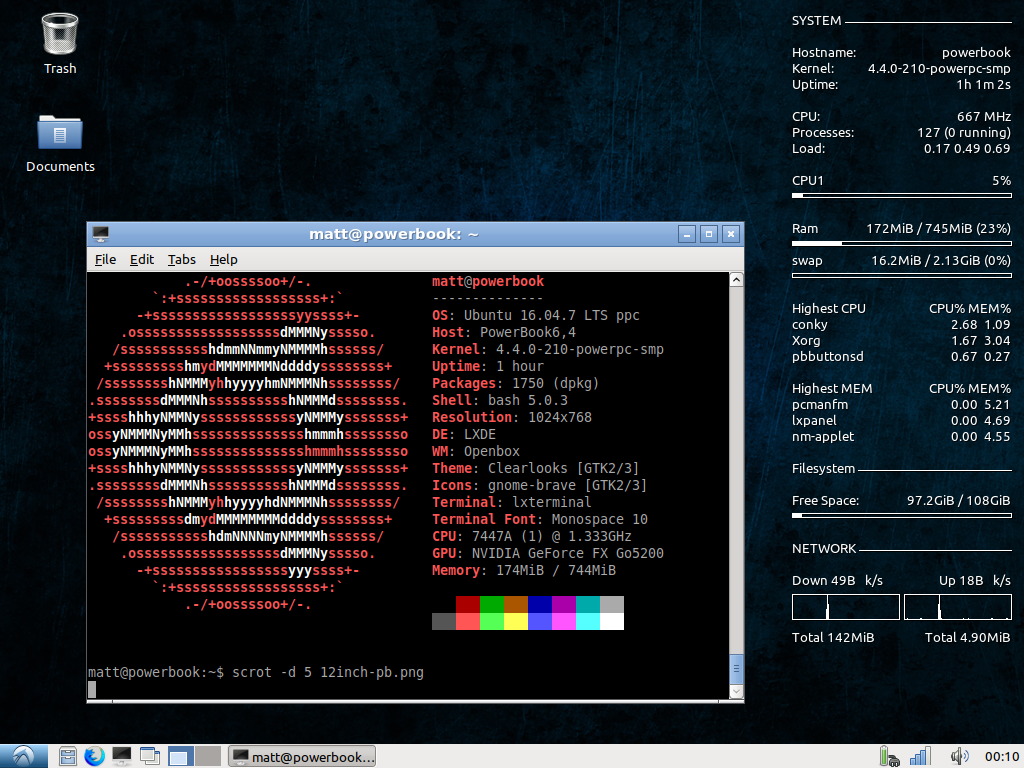
Task: Click the terminal scrollbar down arrow
Action: (737, 691)
